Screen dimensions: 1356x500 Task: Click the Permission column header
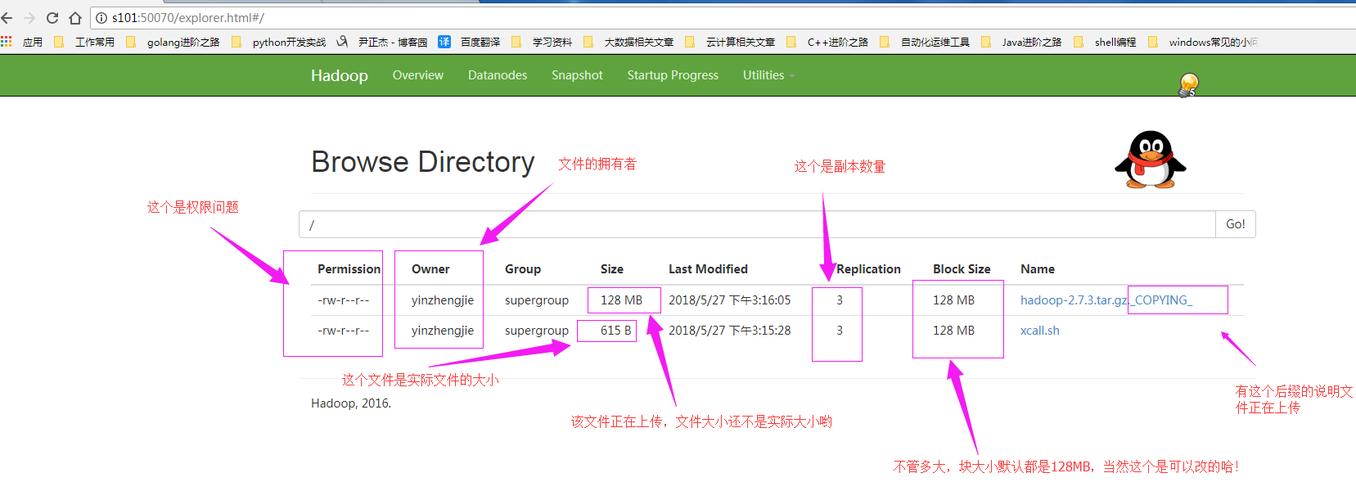[349, 269]
